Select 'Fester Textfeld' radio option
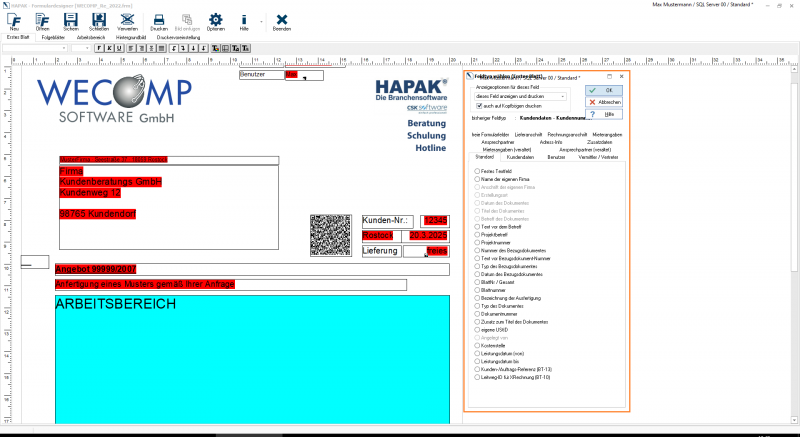The width and height of the screenshot is (800, 437). (477, 172)
